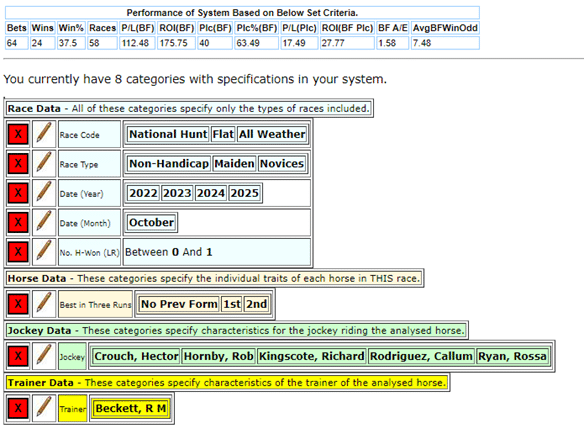This screenshot has width=584, height=439.
Task: Click the AvgBFWinOdd value 7.48
Action: [x=422, y=43]
